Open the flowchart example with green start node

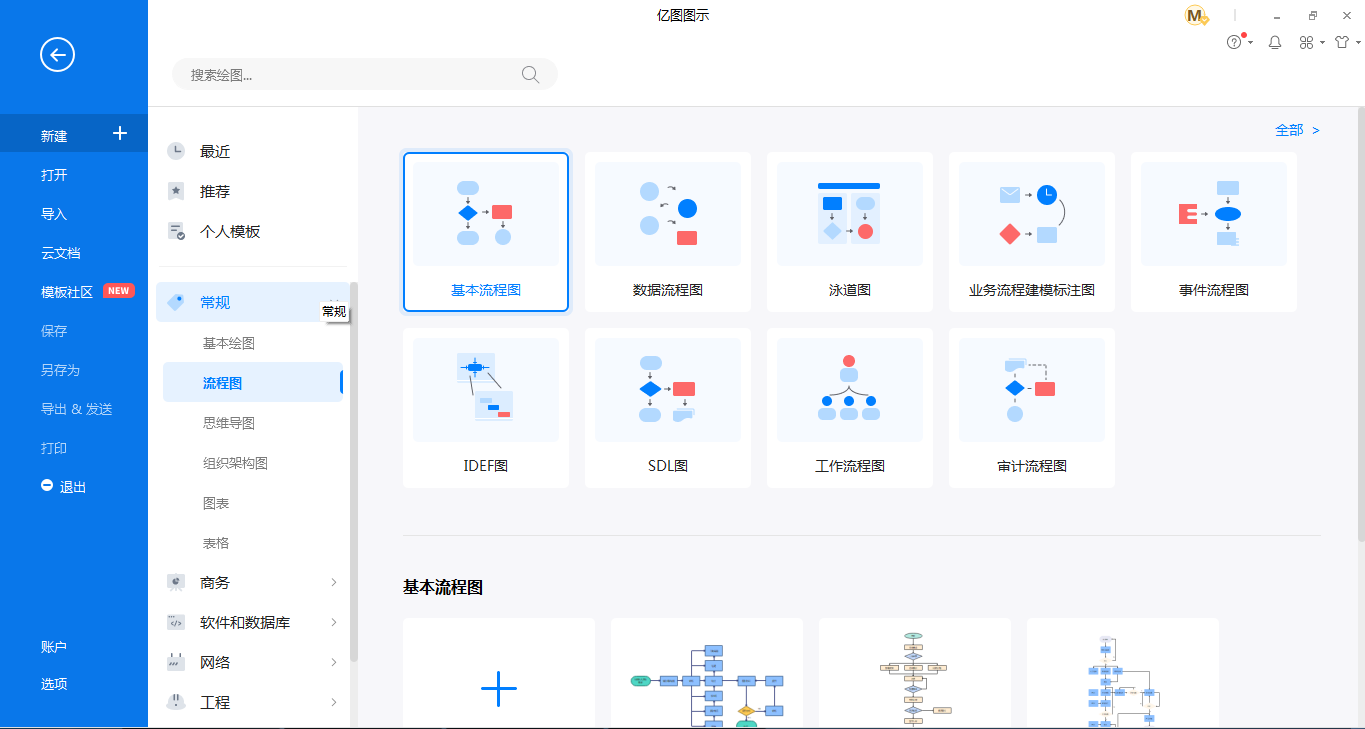click(707, 674)
